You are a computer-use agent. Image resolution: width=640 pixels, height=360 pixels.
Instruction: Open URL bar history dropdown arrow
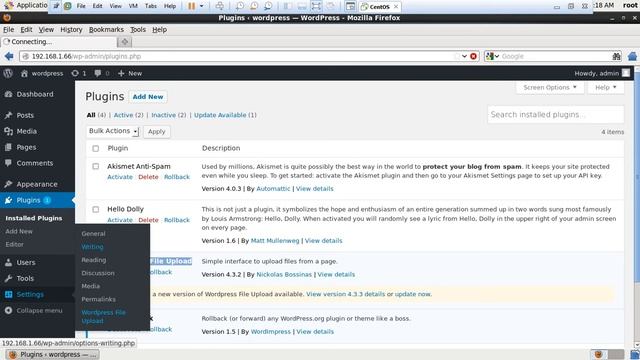464,56
